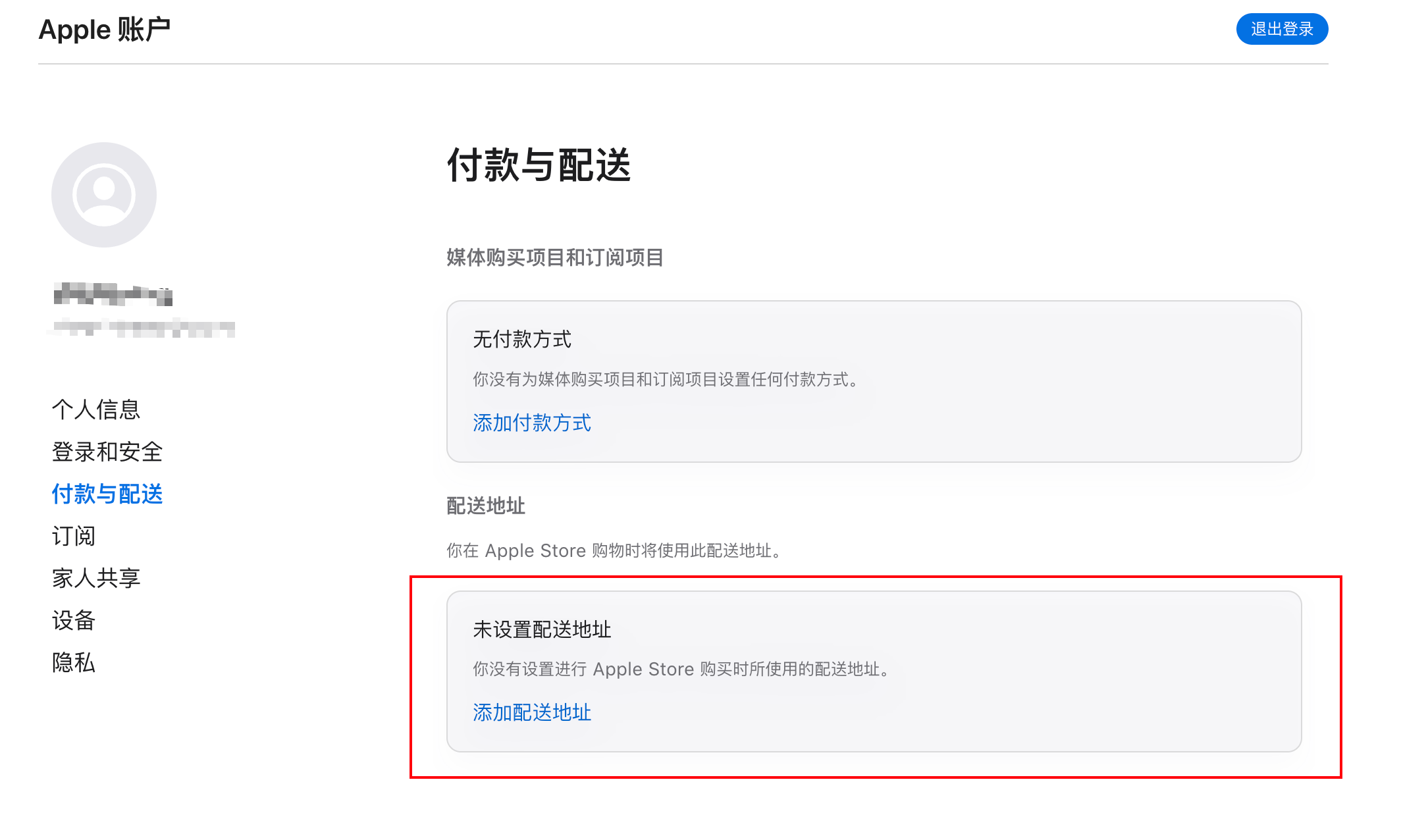
Task: Click the profile avatar icon
Action: 104,195
